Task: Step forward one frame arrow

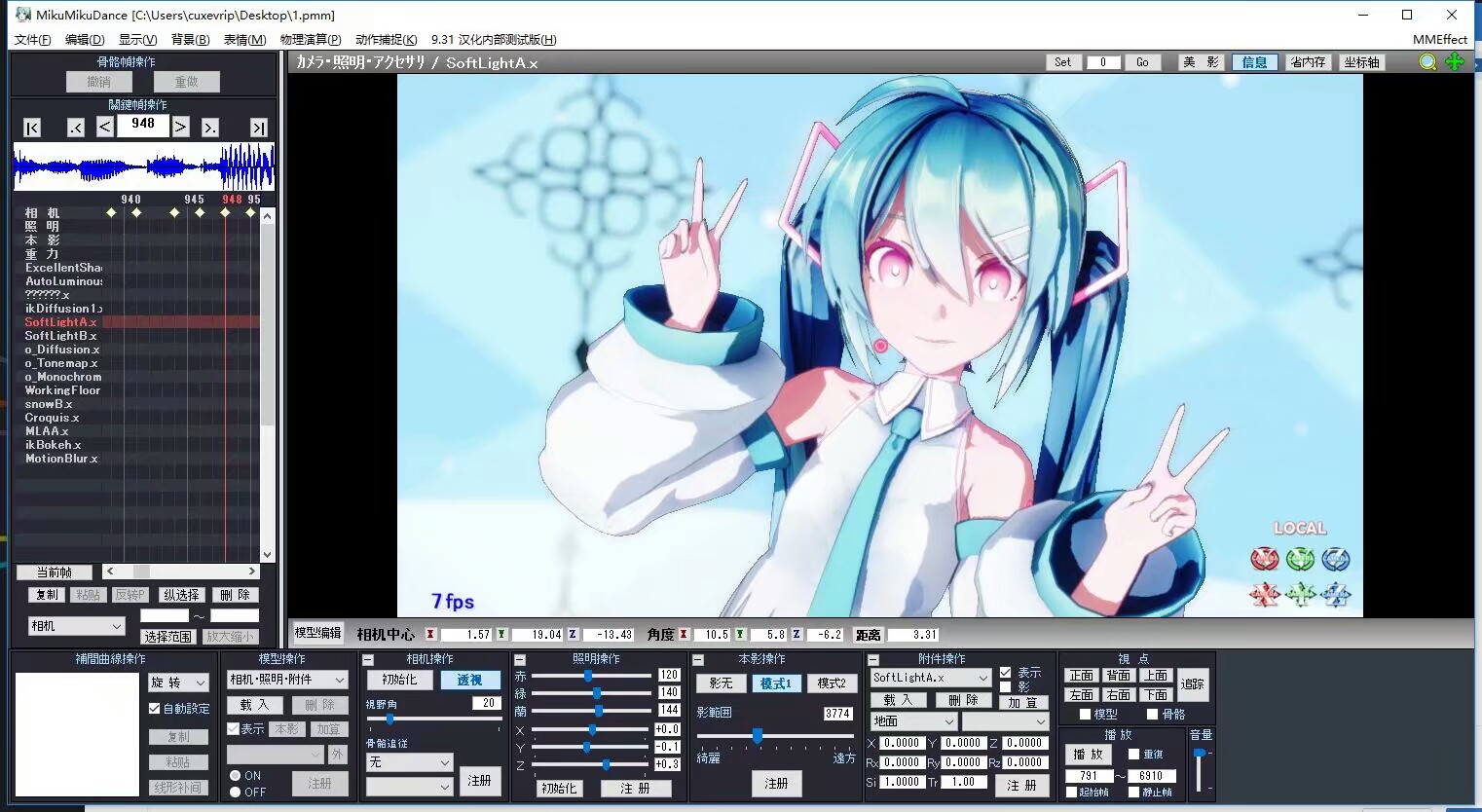Action: 180,127
